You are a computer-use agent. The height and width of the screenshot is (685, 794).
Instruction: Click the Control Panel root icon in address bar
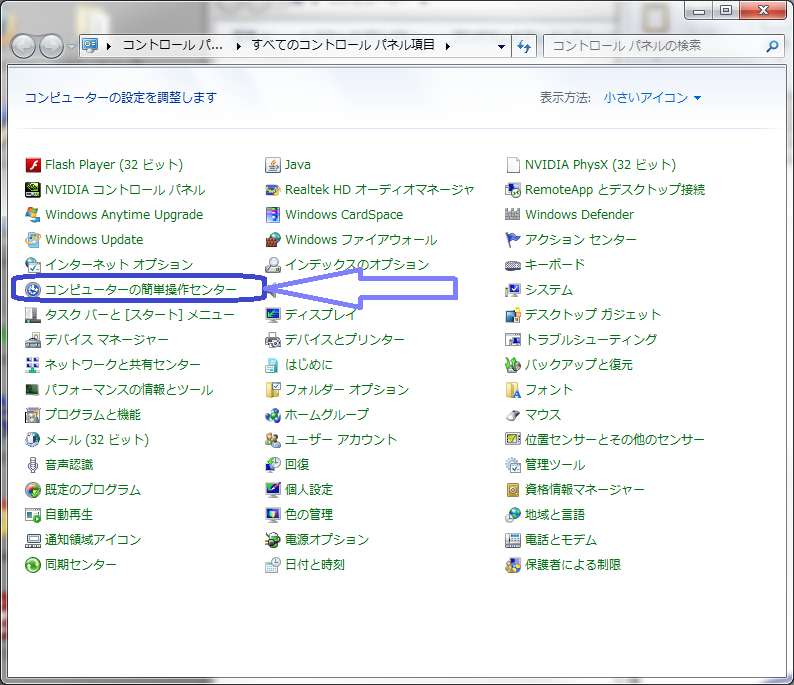click(91, 46)
